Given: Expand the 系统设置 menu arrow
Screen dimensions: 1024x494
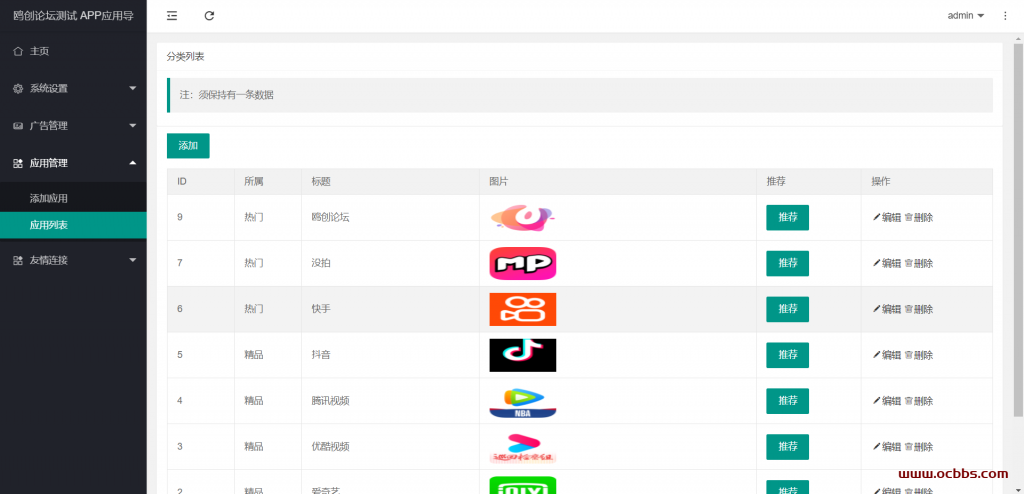Looking at the screenshot, I should (x=133, y=88).
